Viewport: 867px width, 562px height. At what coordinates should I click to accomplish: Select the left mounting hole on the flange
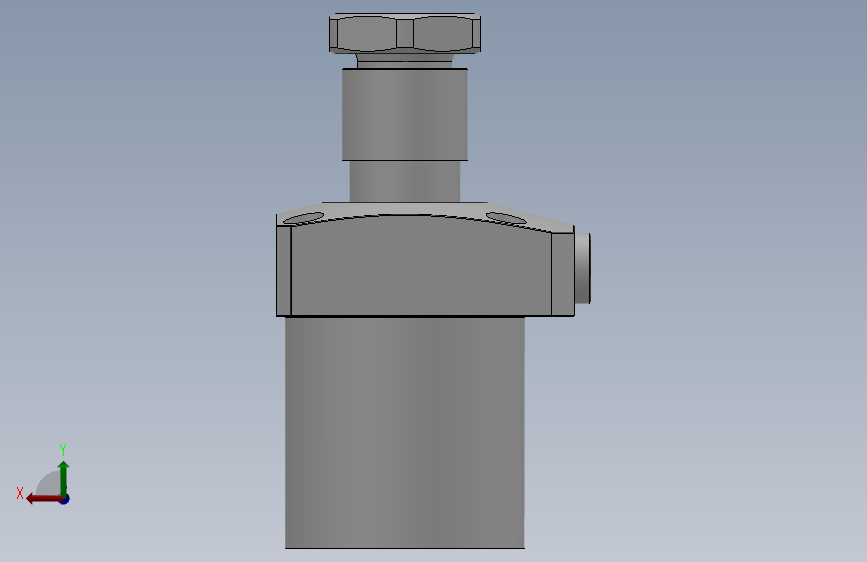tap(304, 218)
